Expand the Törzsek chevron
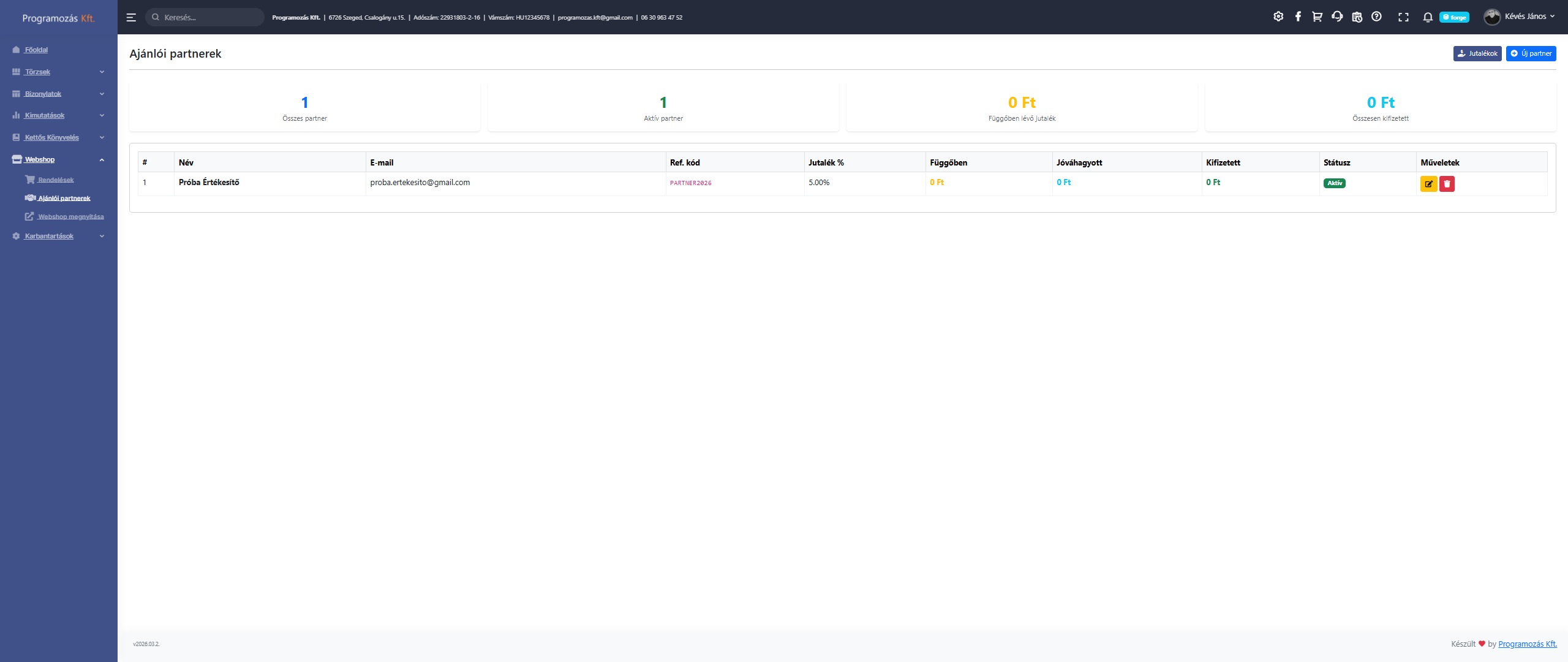Viewport: 1568px width, 662px height. (x=102, y=72)
